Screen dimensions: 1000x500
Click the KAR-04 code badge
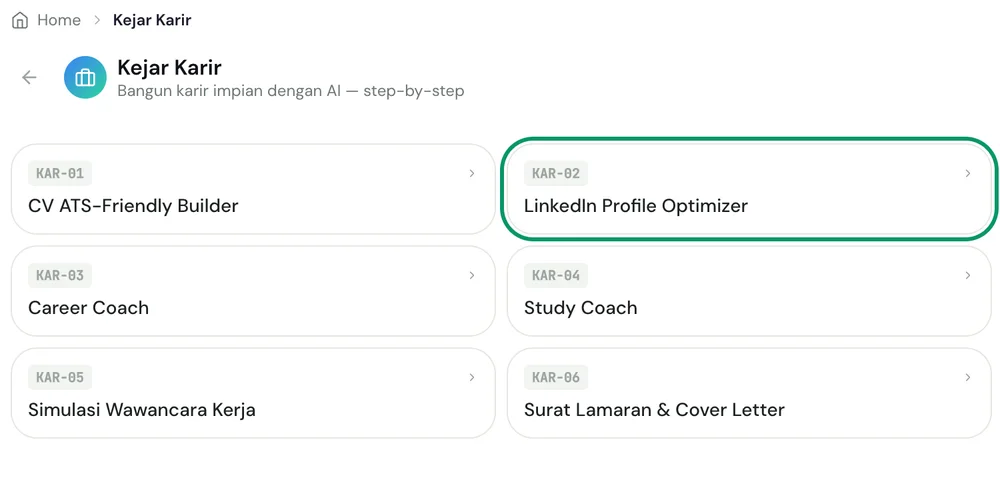(x=556, y=276)
